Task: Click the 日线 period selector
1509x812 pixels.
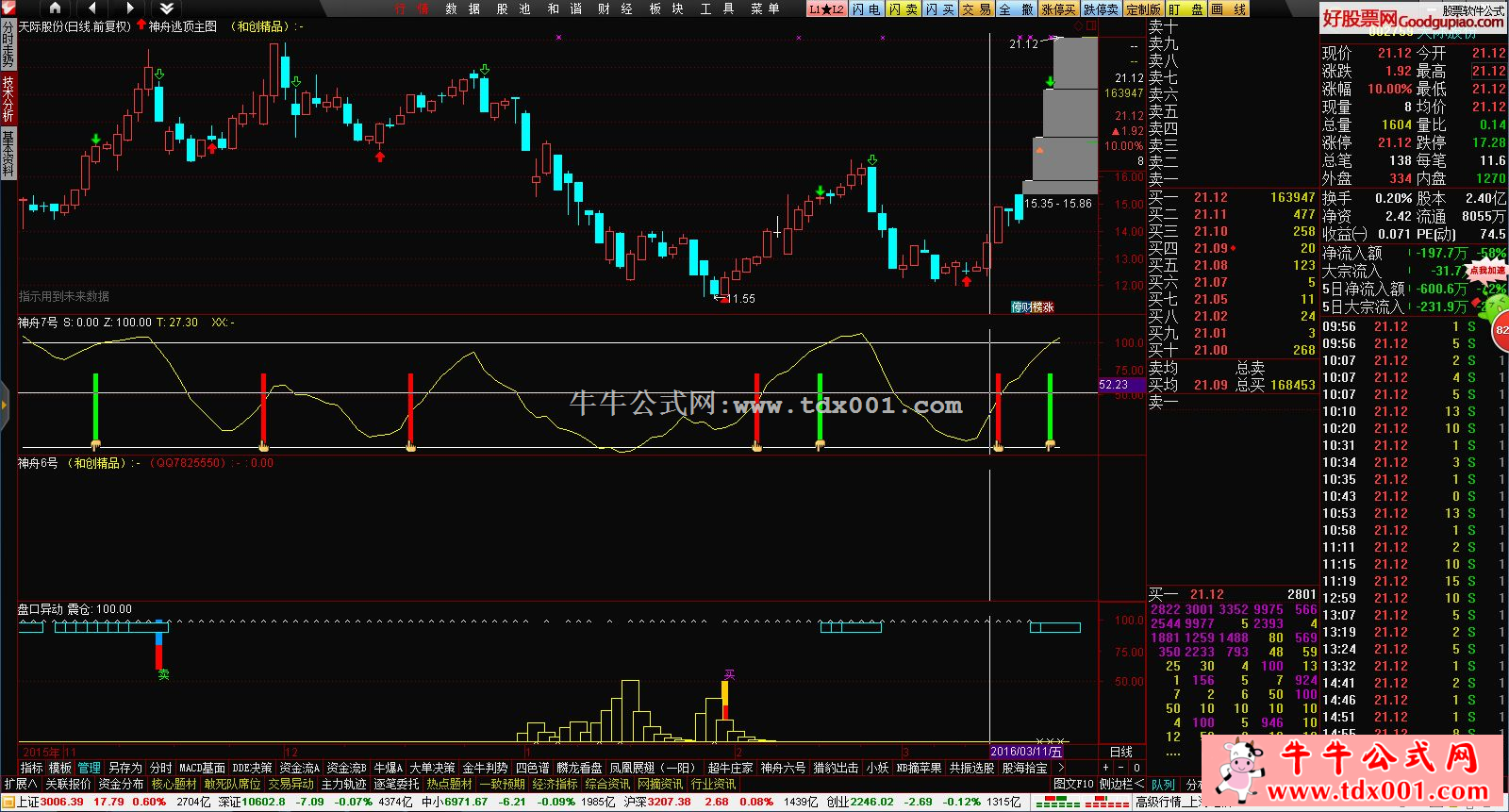Action: point(1121,752)
